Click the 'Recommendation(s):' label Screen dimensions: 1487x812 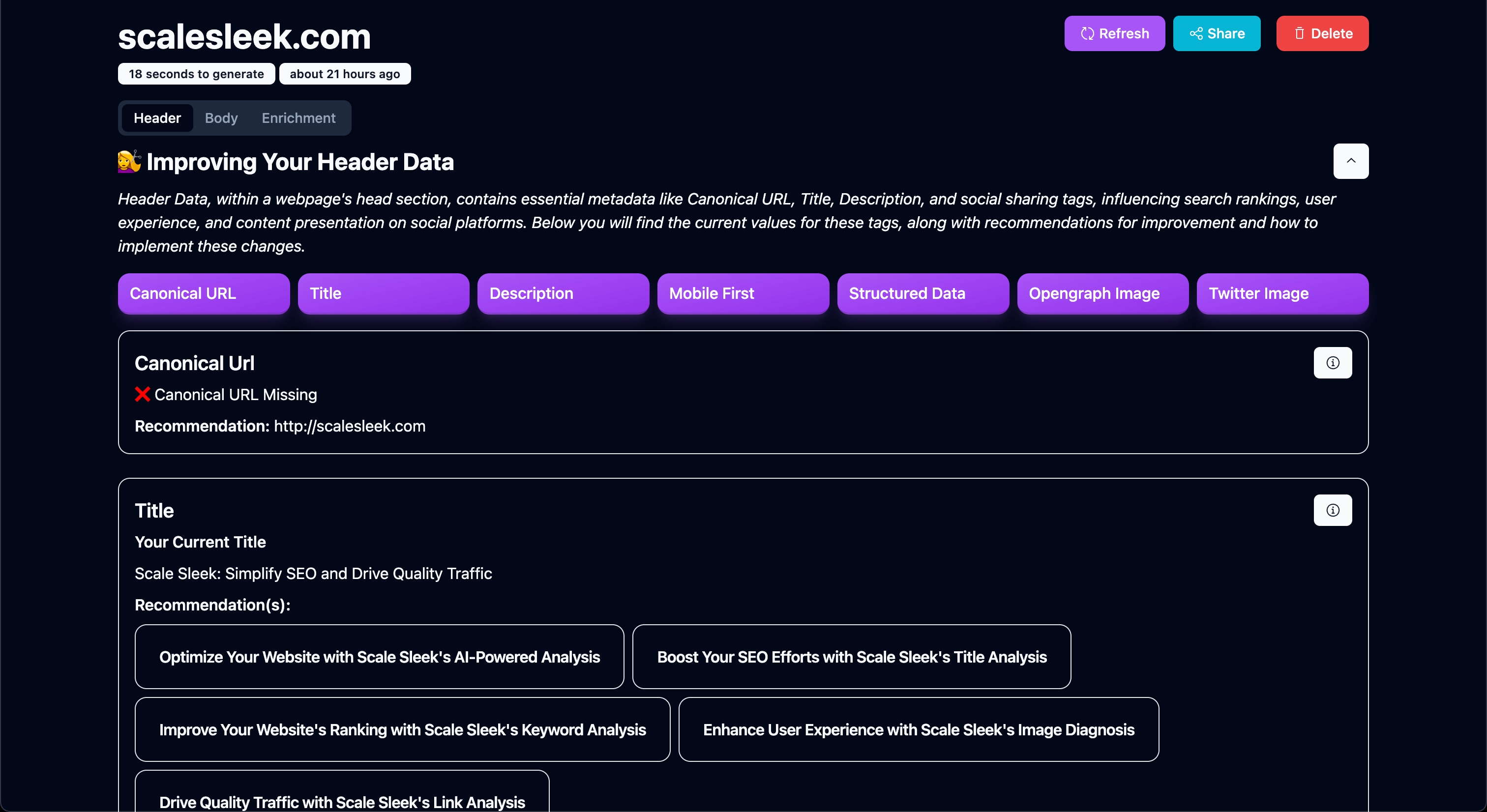click(x=212, y=605)
